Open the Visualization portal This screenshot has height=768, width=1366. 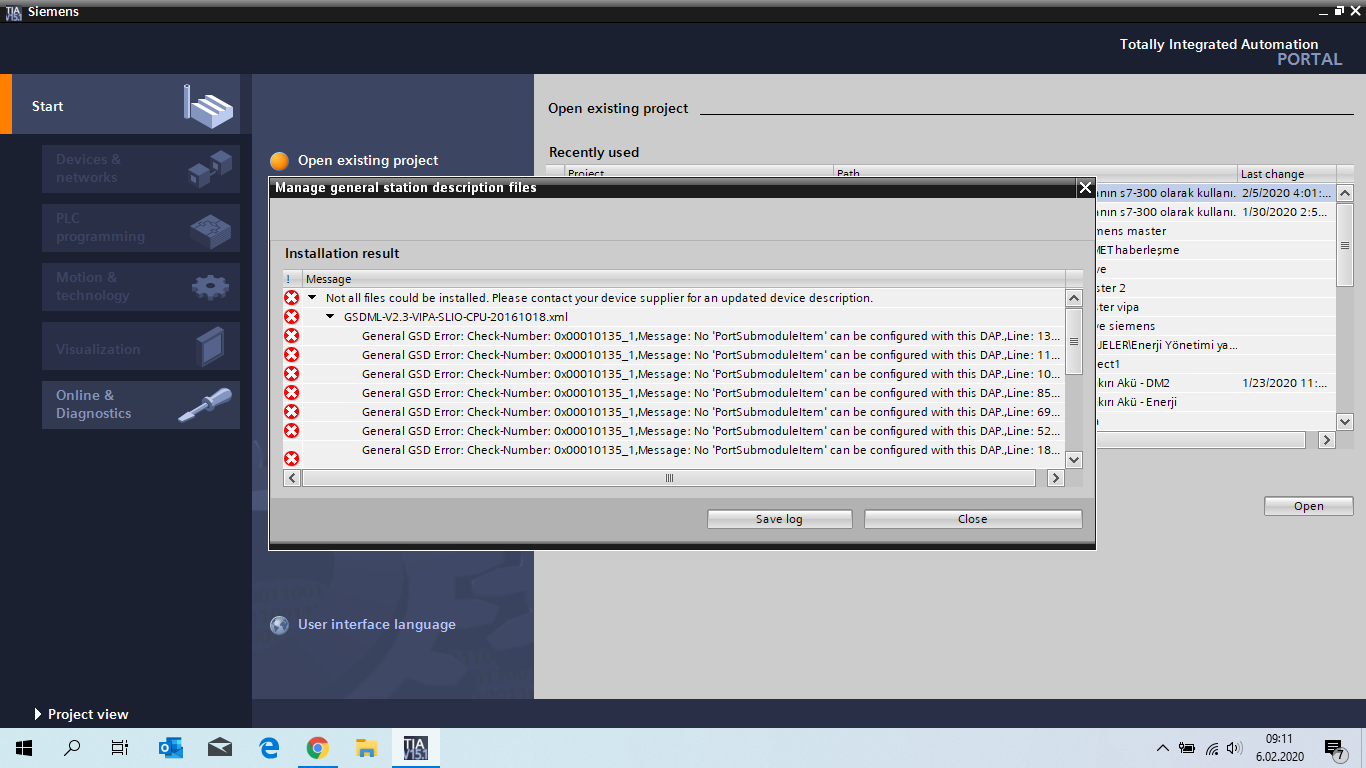click(x=141, y=346)
